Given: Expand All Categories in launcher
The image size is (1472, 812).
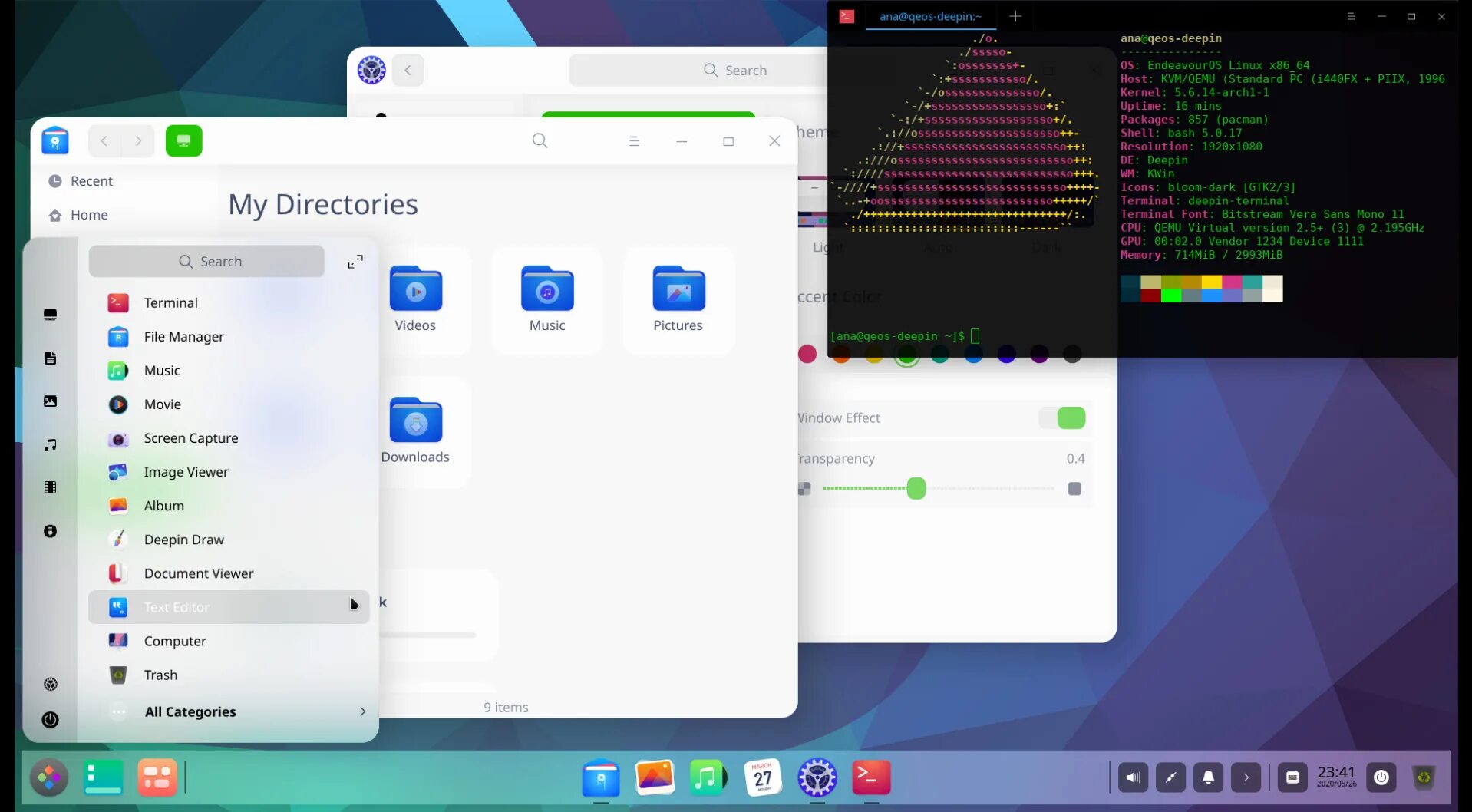Looking at the screenshot, I should 229,711.
